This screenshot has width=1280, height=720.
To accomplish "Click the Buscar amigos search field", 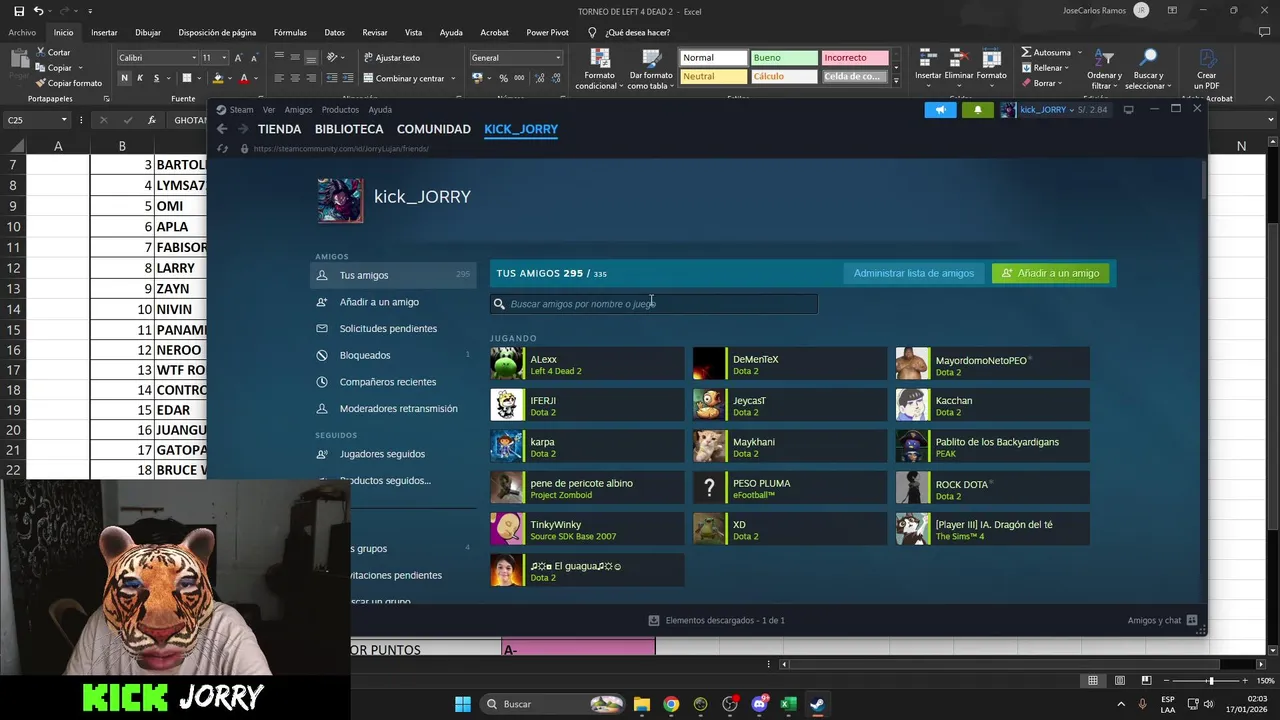I will (654, 304).
